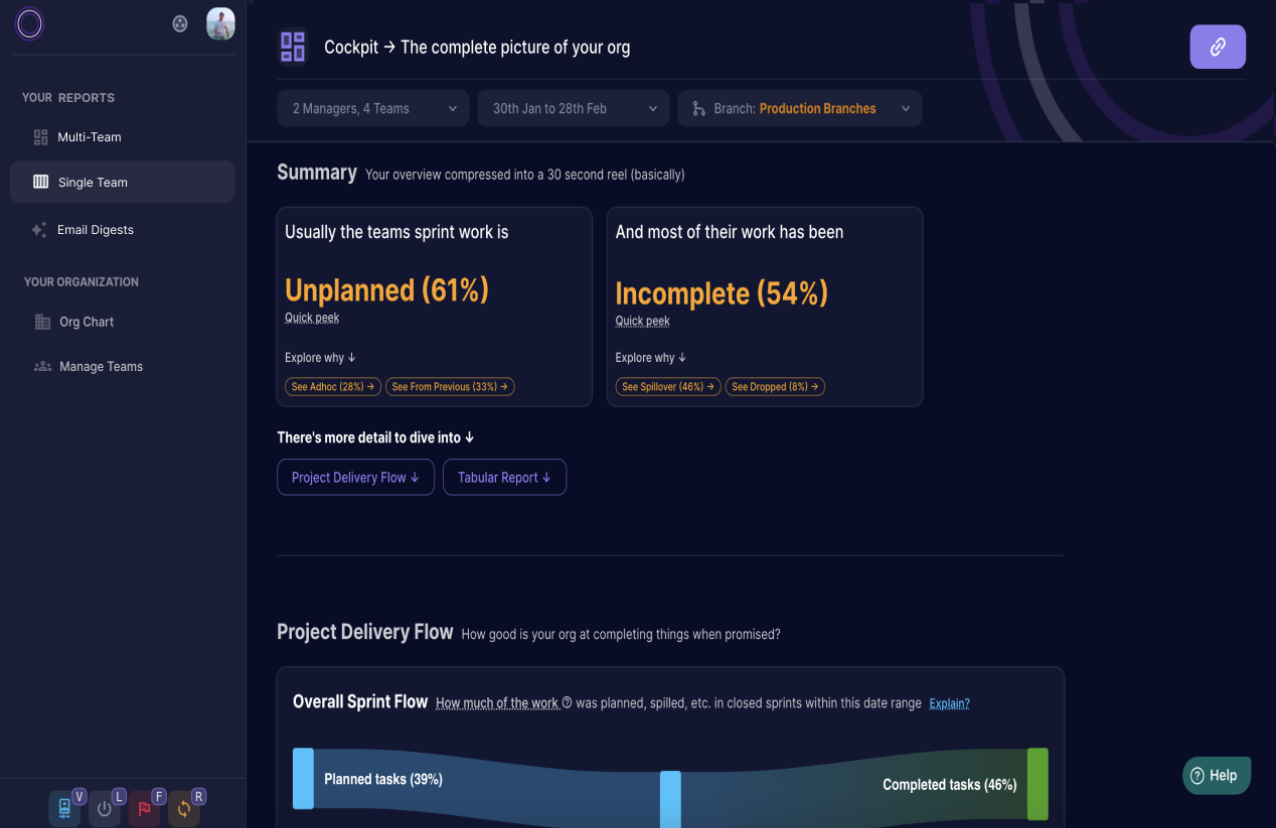This screenshot has width=1276, height=828.
Task: Click the red flag icon labeled 'F'
Action: 144,808
